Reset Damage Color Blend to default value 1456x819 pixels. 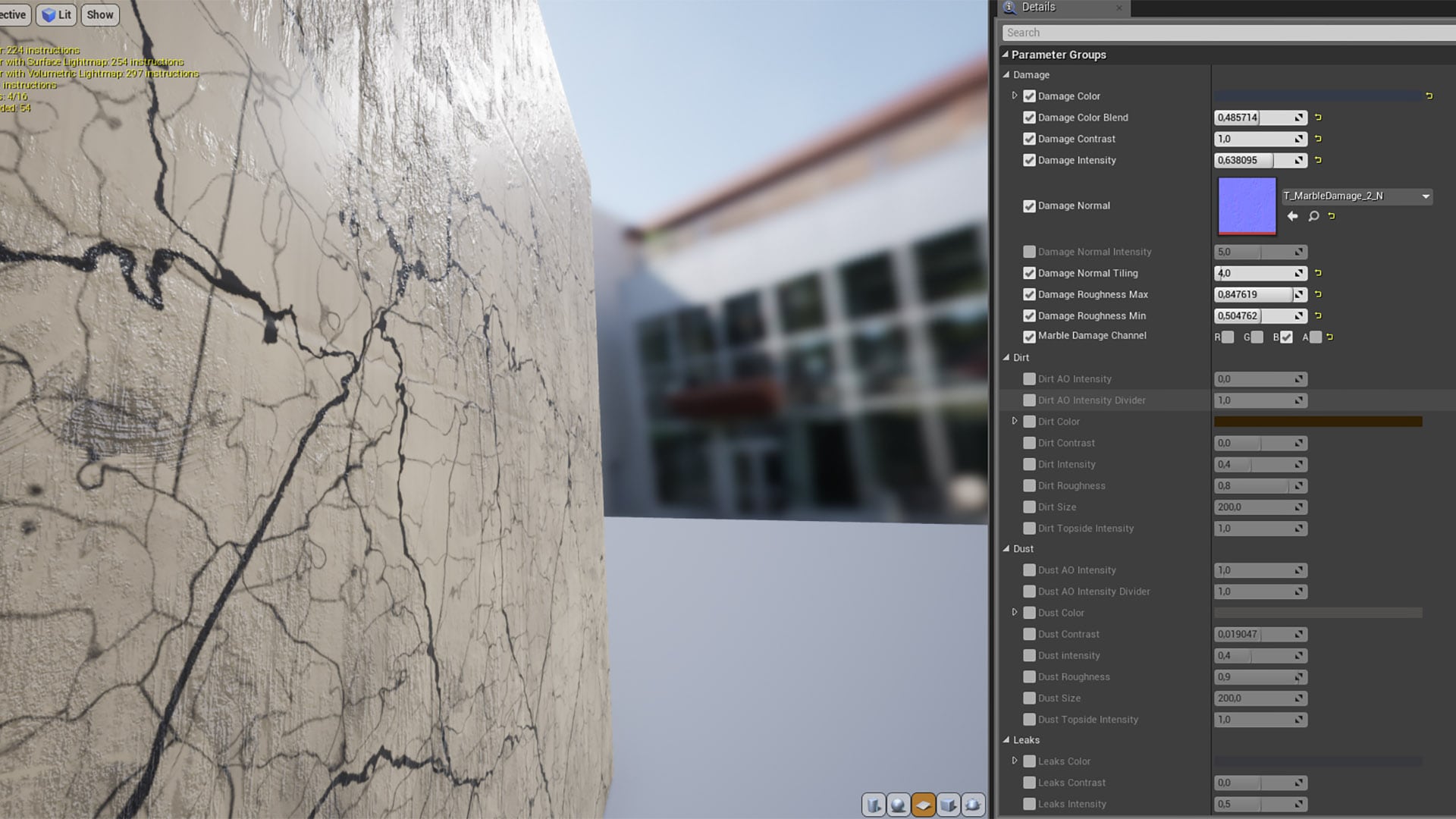[1317, 118]
